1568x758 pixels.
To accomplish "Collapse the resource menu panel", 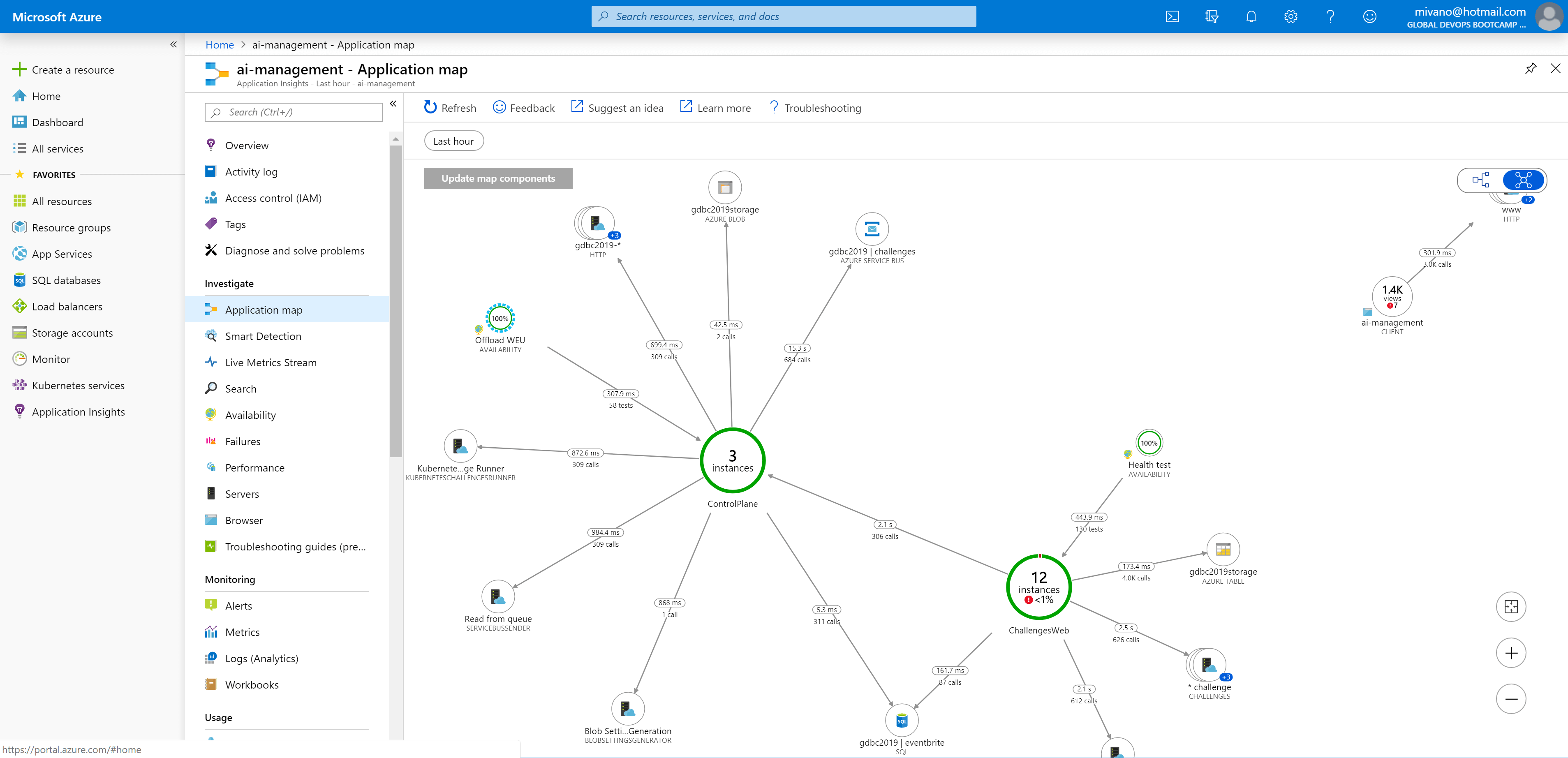I will click(393, 104).
